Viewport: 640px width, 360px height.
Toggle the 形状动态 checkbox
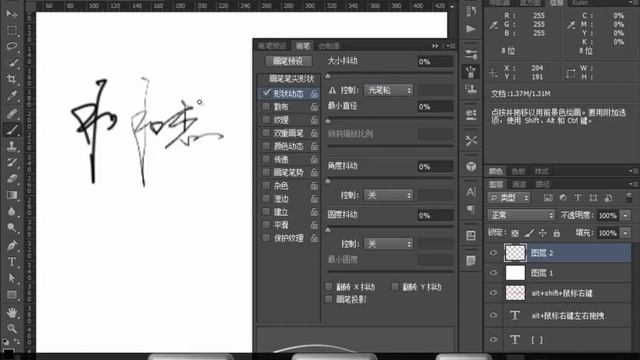point(267,93)
